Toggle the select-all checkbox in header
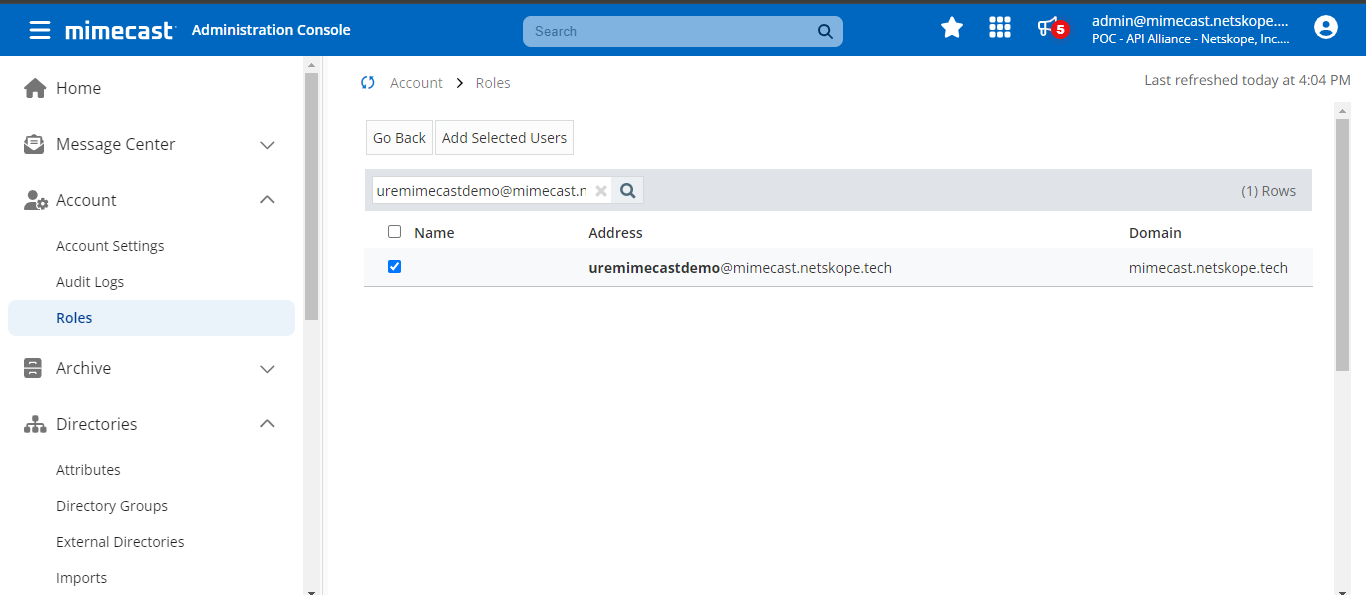This screenshot has height=595, width=1366. (394, 232)
